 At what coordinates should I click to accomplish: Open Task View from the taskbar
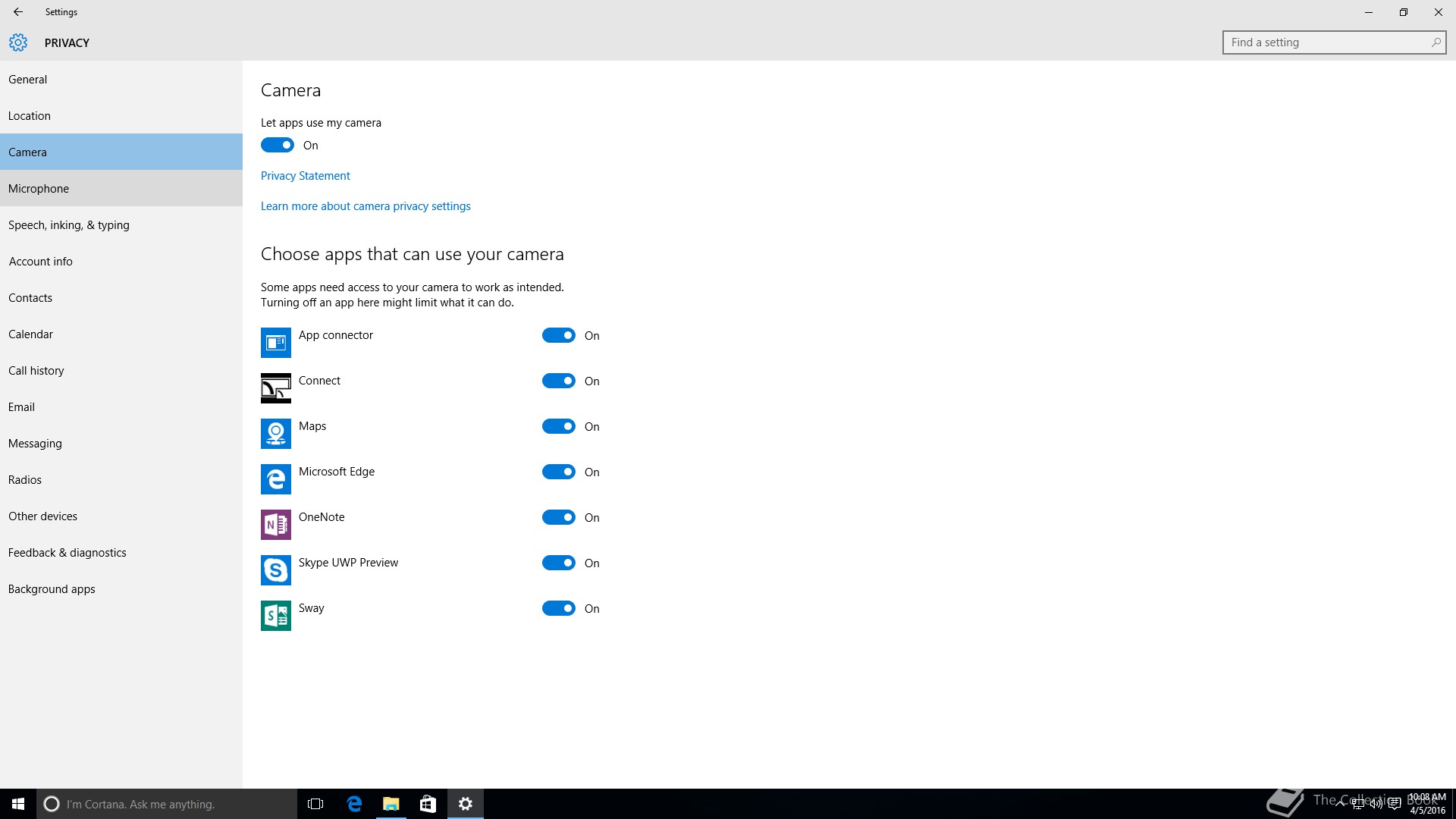tap(315, 804)
